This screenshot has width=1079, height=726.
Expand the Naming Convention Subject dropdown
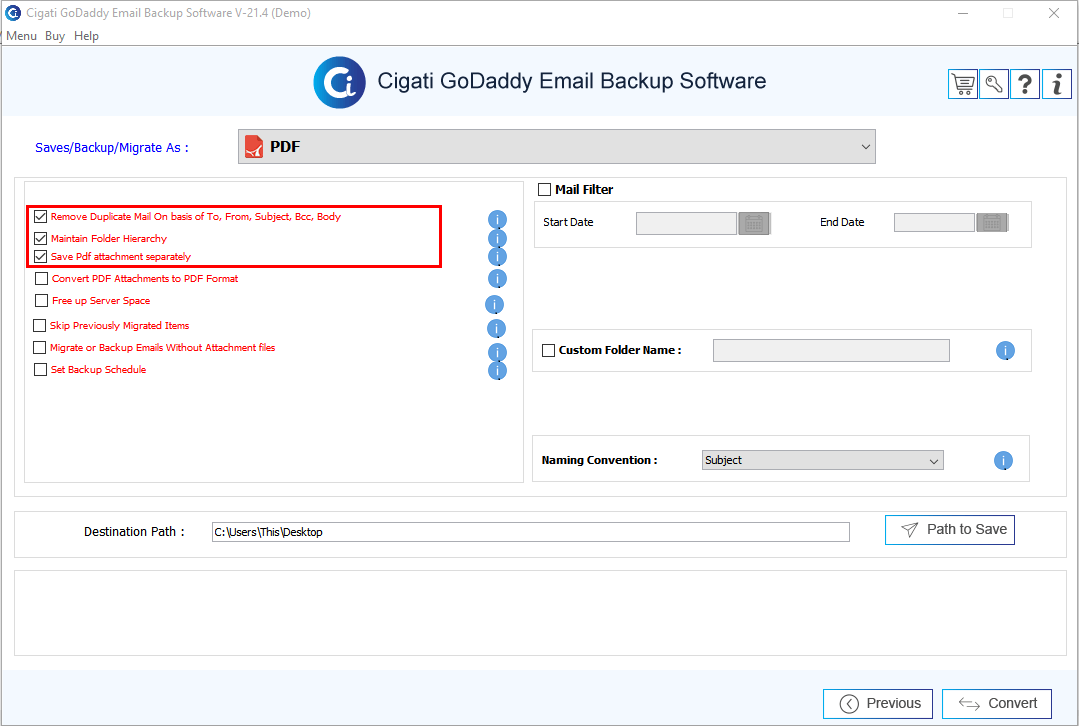pos(822,460)
